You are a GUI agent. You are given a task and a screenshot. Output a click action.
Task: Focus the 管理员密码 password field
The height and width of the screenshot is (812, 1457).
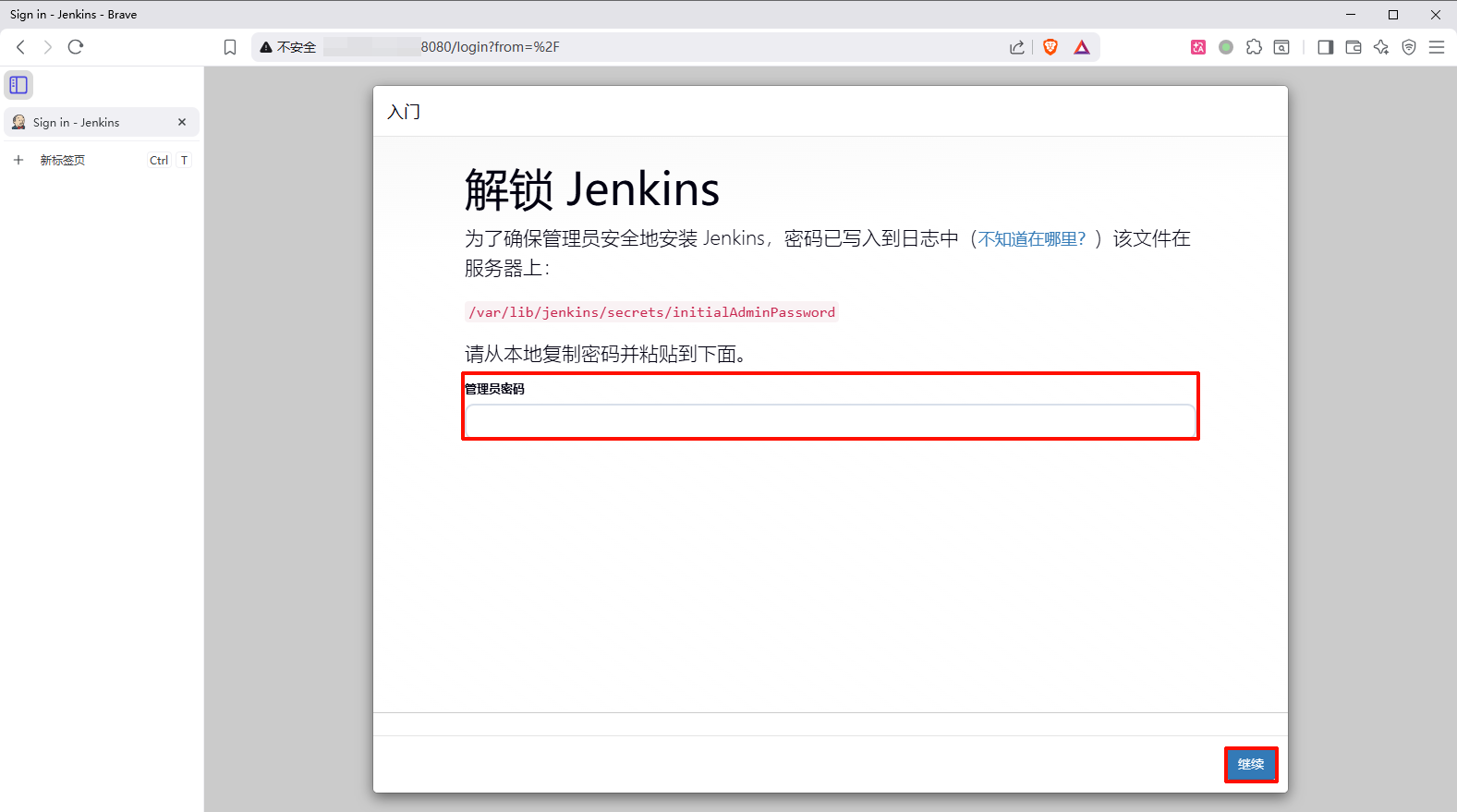[830, 421]
